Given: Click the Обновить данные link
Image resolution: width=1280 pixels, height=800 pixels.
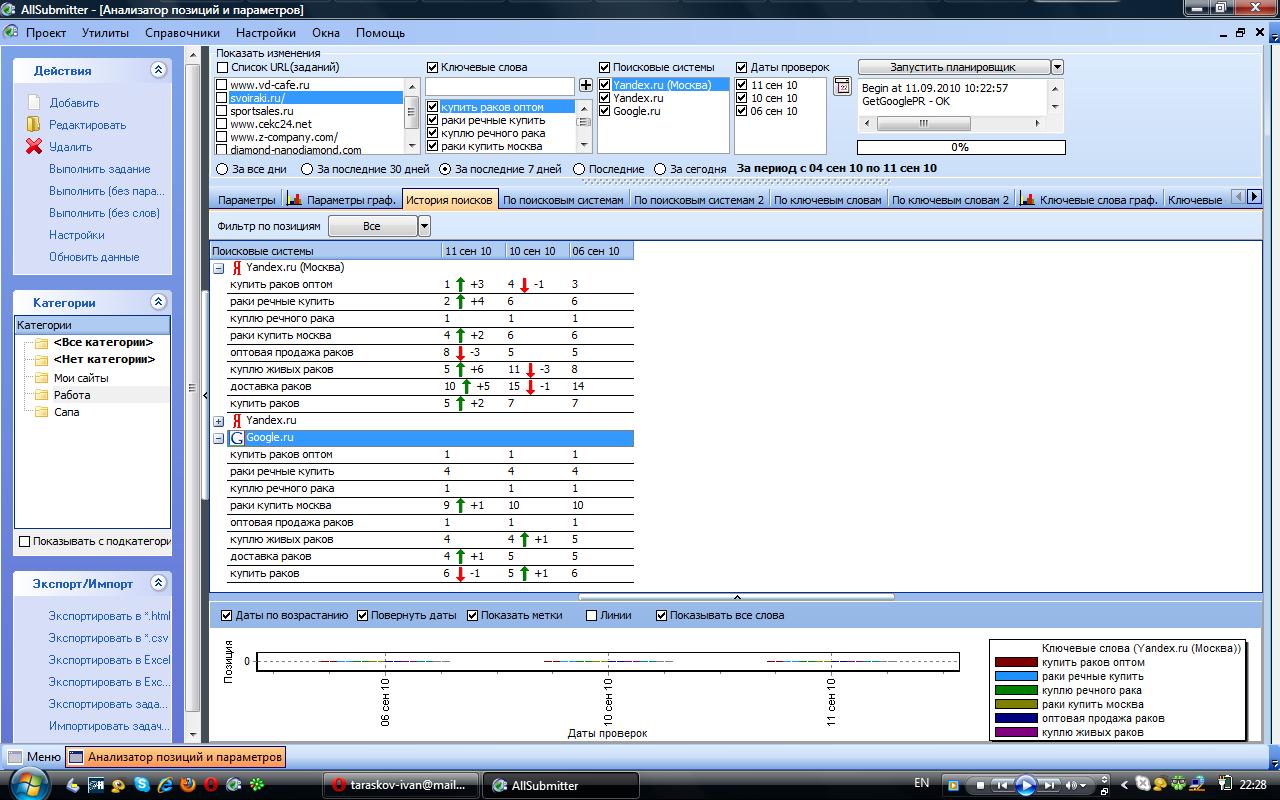Looking at the screenshot, I should click(94, 257).
